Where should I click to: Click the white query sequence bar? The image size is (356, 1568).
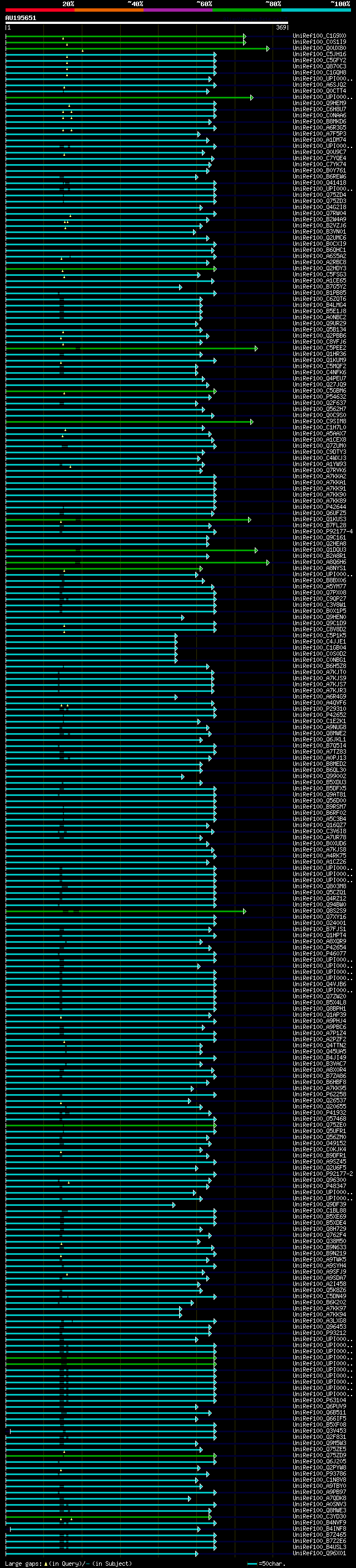147,23
